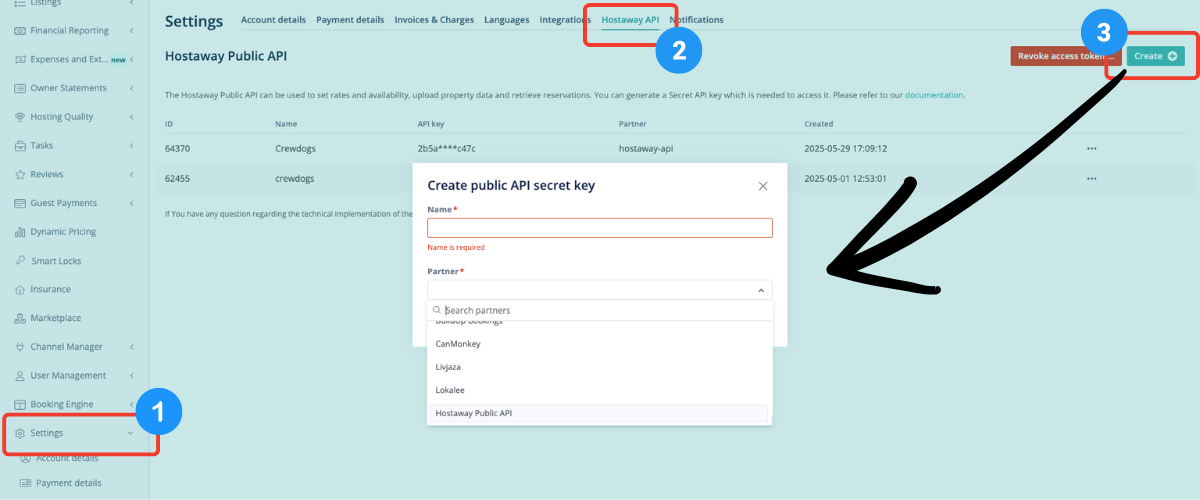The width and height of the screenshot is (1200, 500).
Task: Click created date 2025-05-29 17:09:12
Action: pyautogui.click(x=846, y=149)
